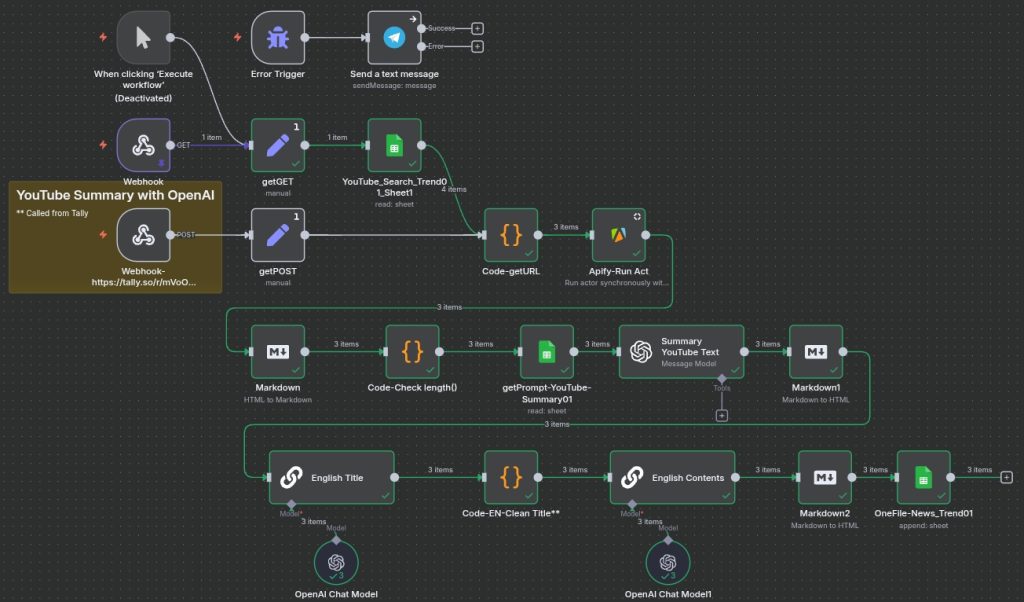Add node after OneFile-News_Trend01 output
The height and width of the screenshot is (602, 1024).
click(x=1006, y=478)
